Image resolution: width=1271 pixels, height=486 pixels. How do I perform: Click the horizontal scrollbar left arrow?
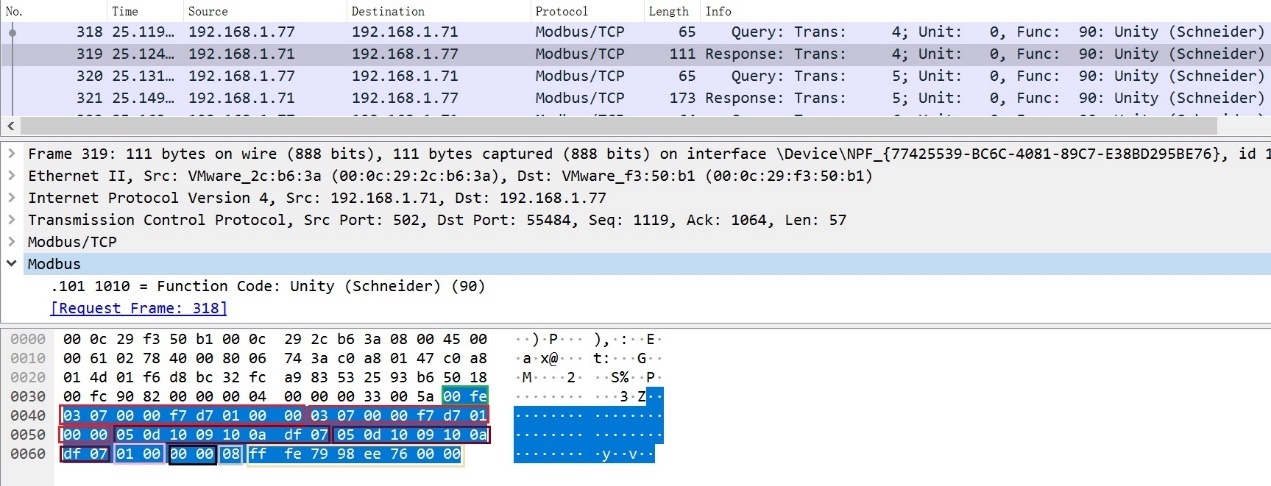[11, 127]
